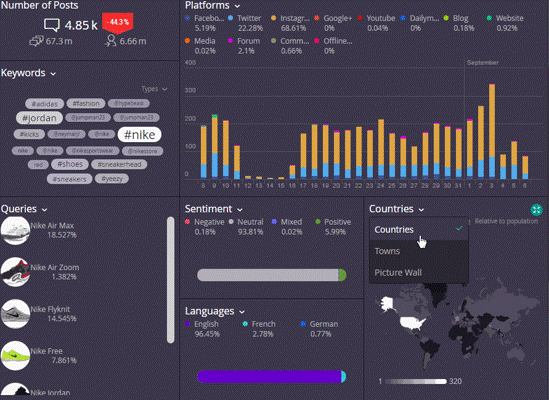Click the impressions icon beside 67.3m
This screenshot has height=400, width=549.
pyautogui.click(x=36, y=41)
